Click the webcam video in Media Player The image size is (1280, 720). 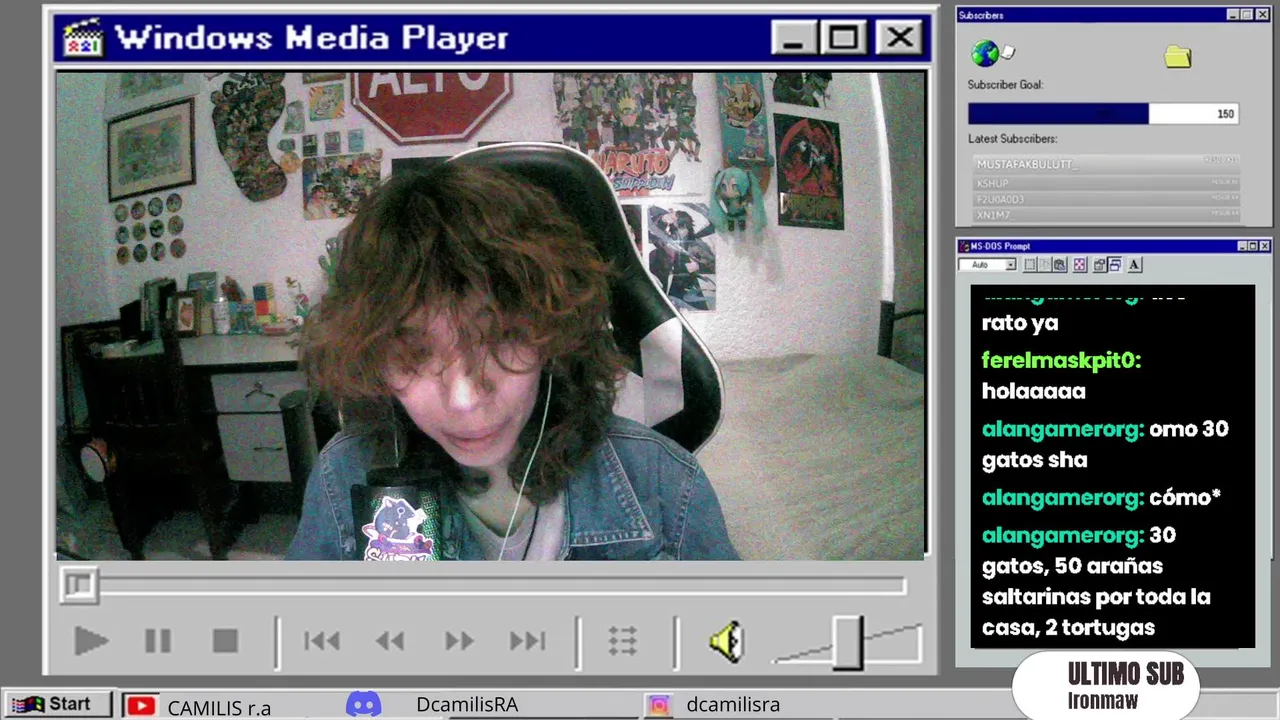pos(490,315)
